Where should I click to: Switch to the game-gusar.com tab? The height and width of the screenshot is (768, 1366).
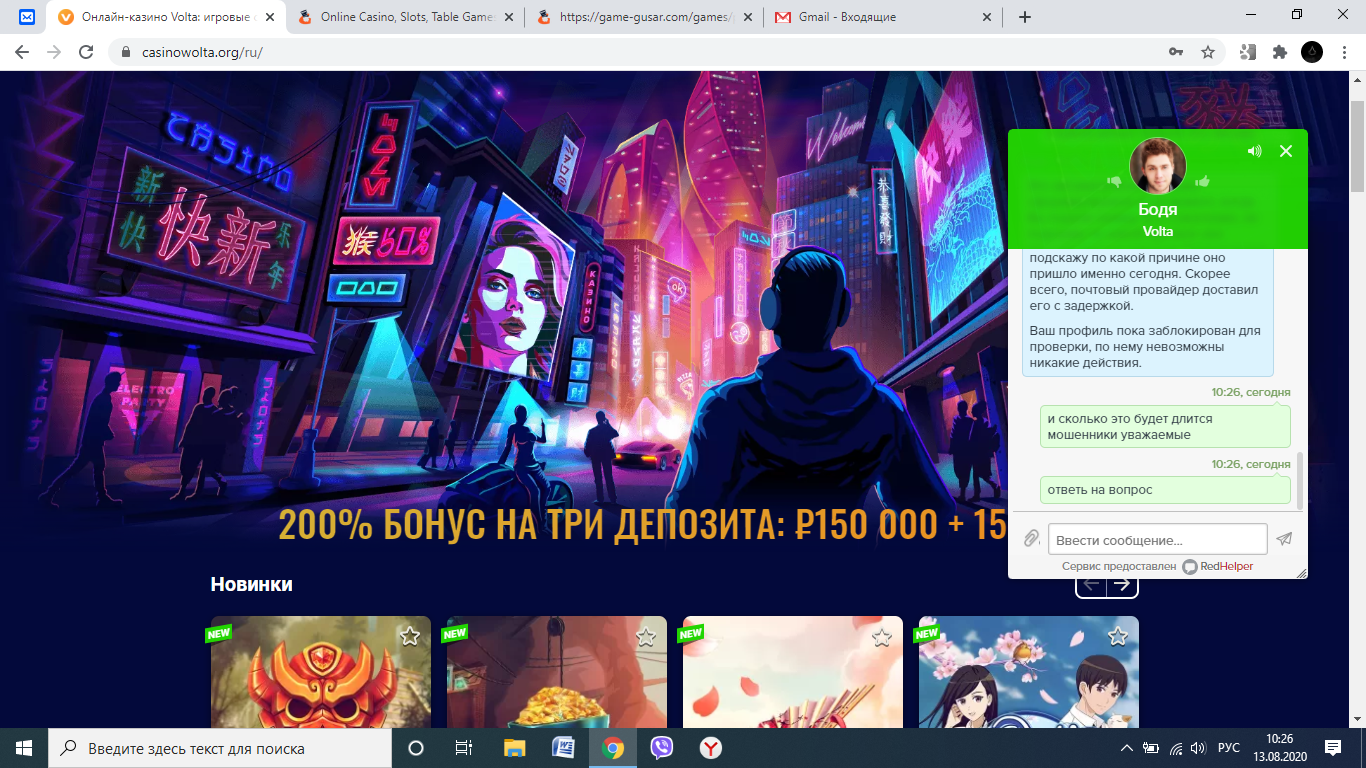[x=644, y=17]
